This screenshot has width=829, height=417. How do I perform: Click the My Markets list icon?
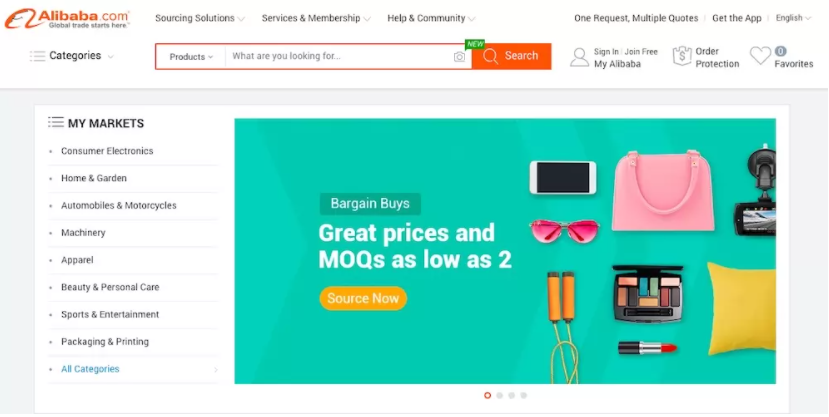pyautogui.click(x=56, y=123)
